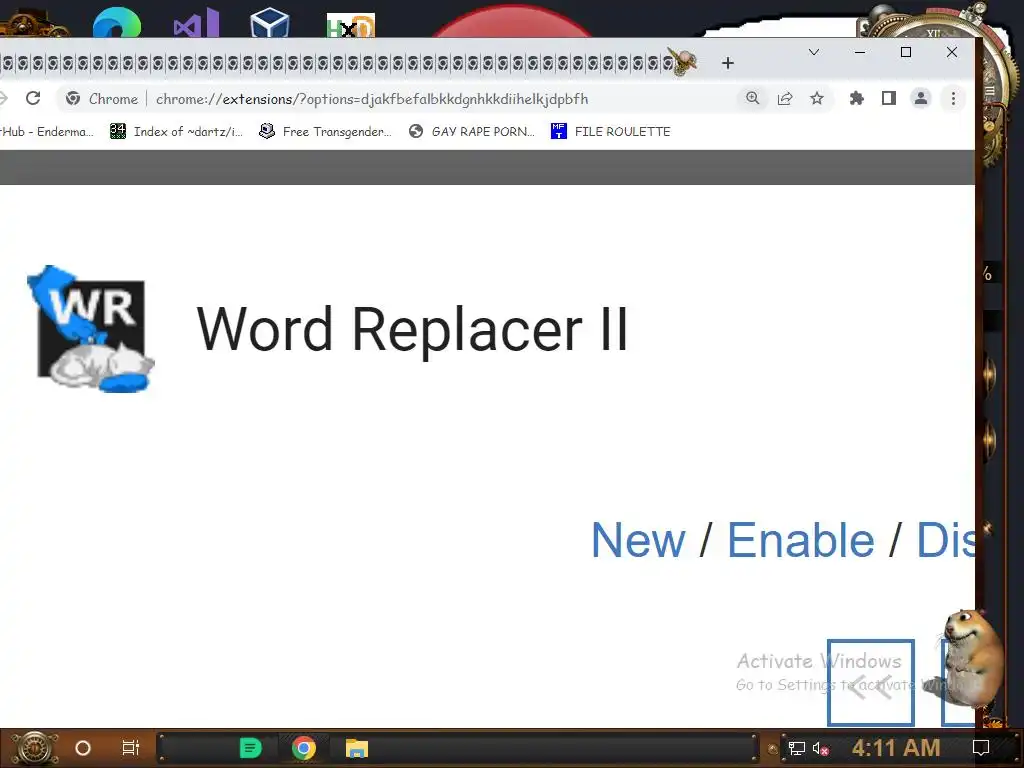Switch to Chrome on taskbar
The height and width of the screenshot is (768, 1024).
[304, 748]
